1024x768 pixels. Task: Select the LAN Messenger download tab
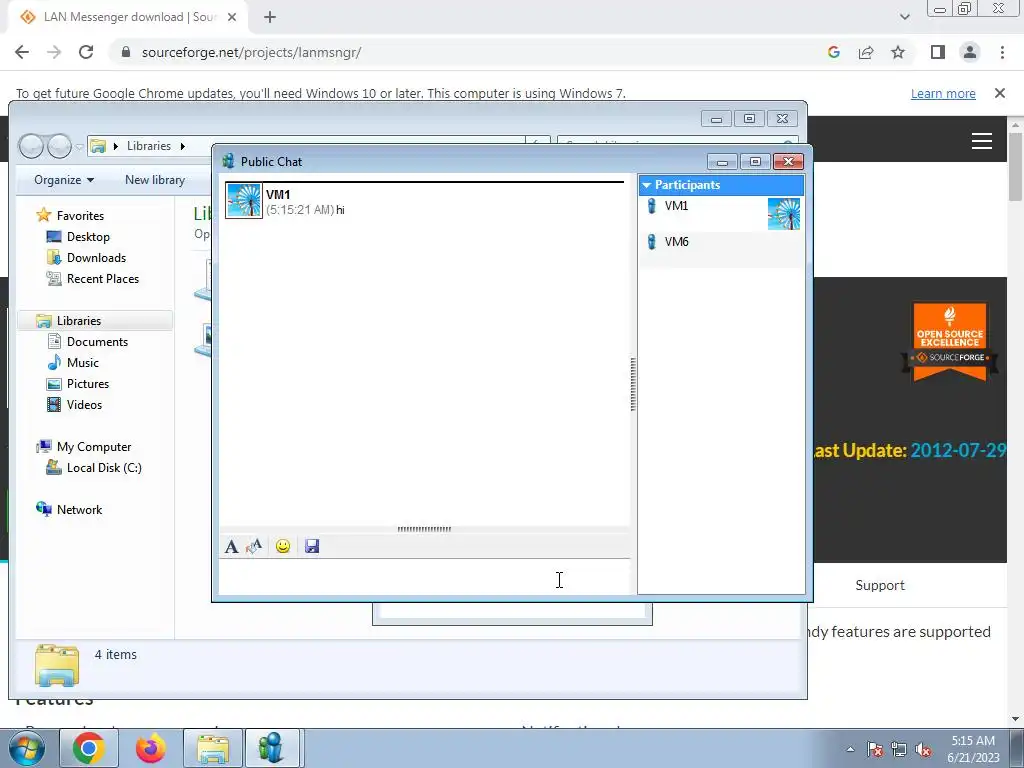(x=129, y=17)
